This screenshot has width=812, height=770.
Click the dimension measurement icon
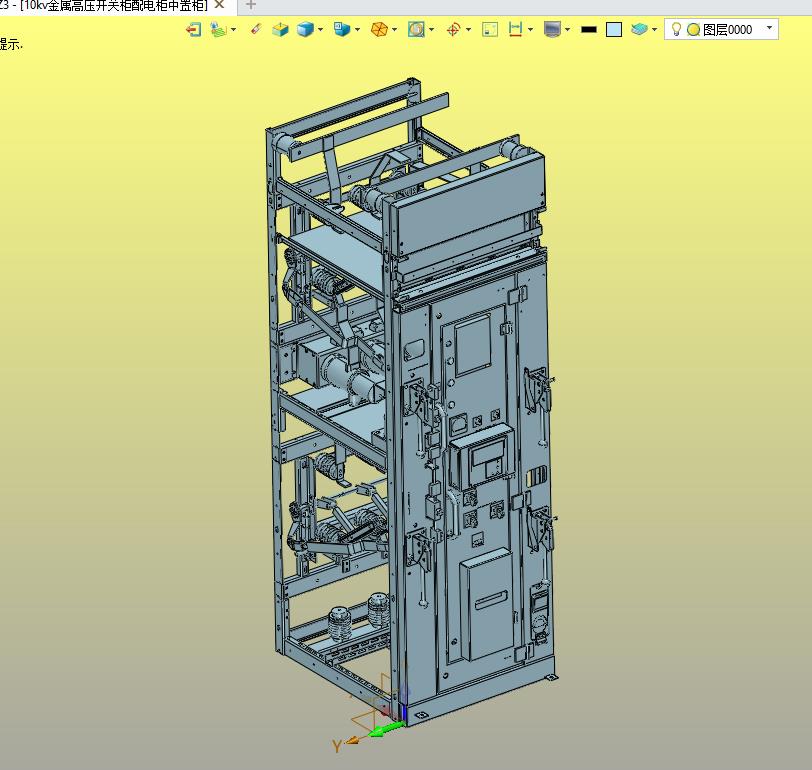pos(516,30)
